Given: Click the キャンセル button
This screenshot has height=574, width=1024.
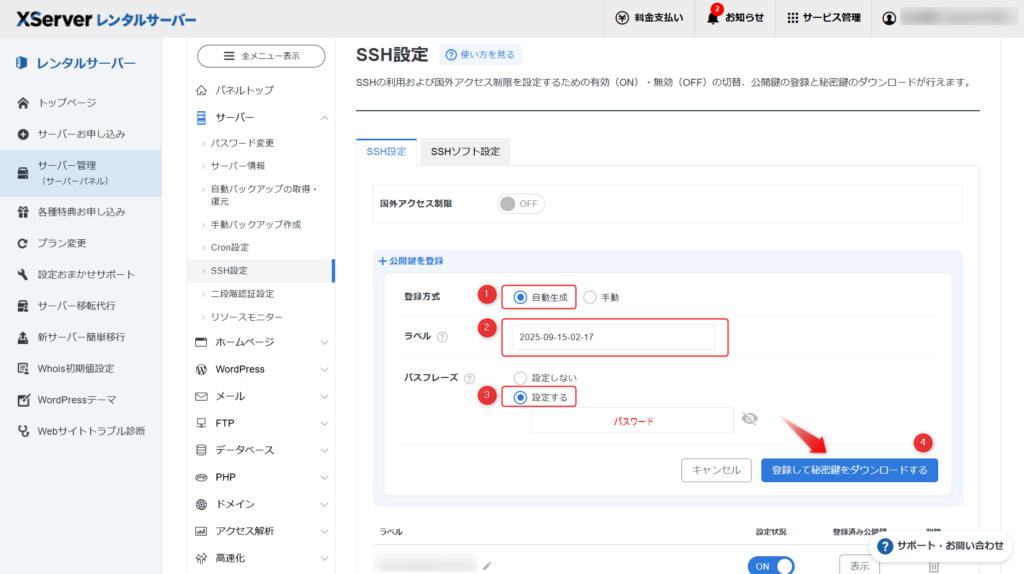Looking at the screenshot, I should (x=715, y=470).
